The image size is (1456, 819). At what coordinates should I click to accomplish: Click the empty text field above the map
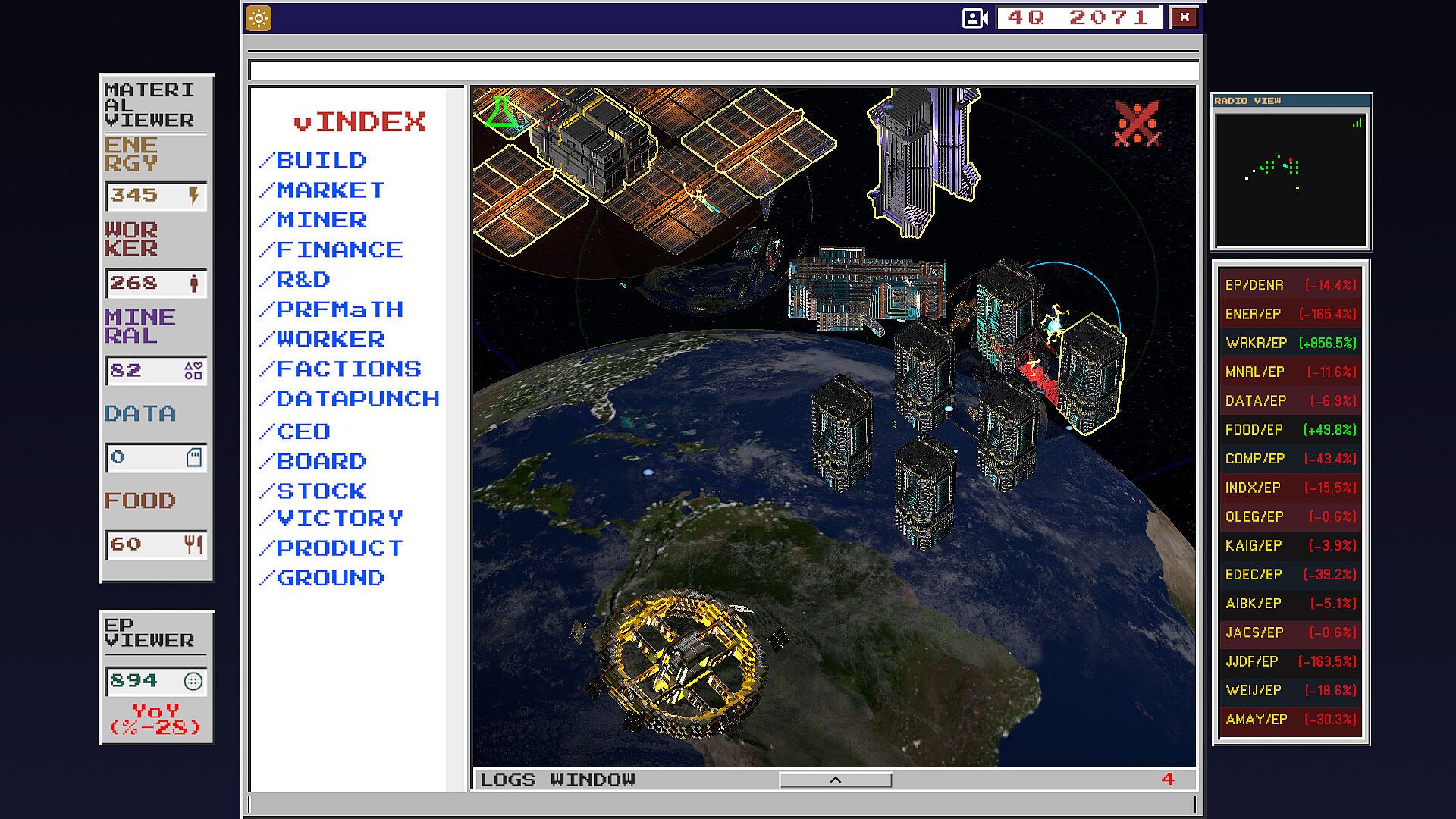tap(723, 71)
